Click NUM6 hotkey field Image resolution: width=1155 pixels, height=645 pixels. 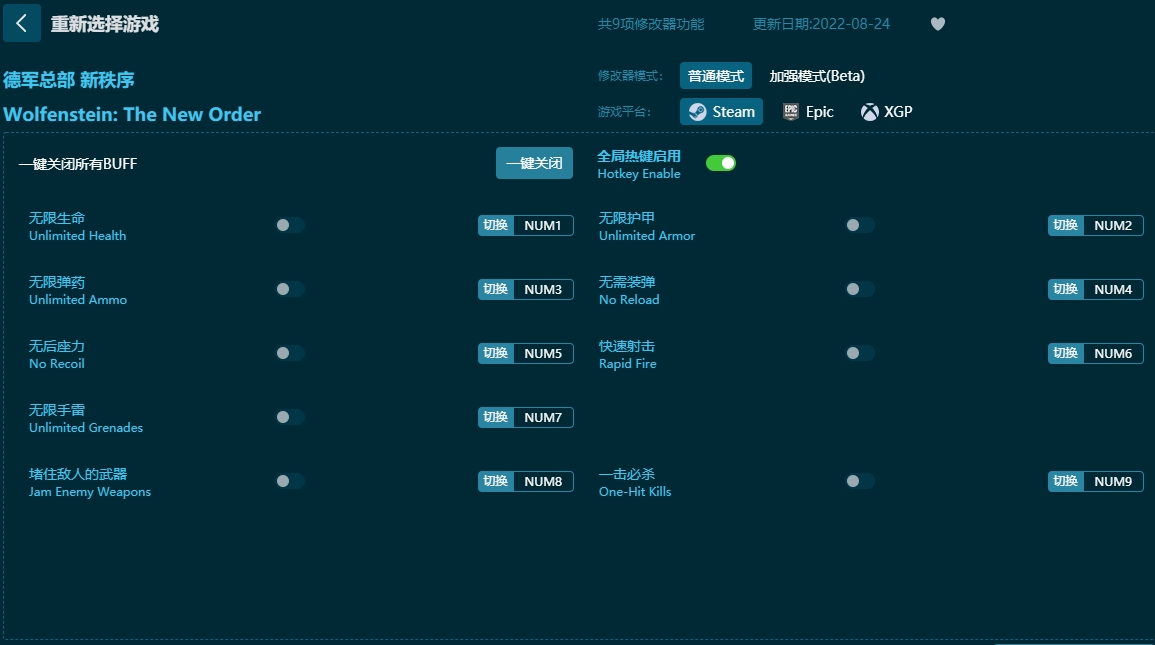[1114, 353]
